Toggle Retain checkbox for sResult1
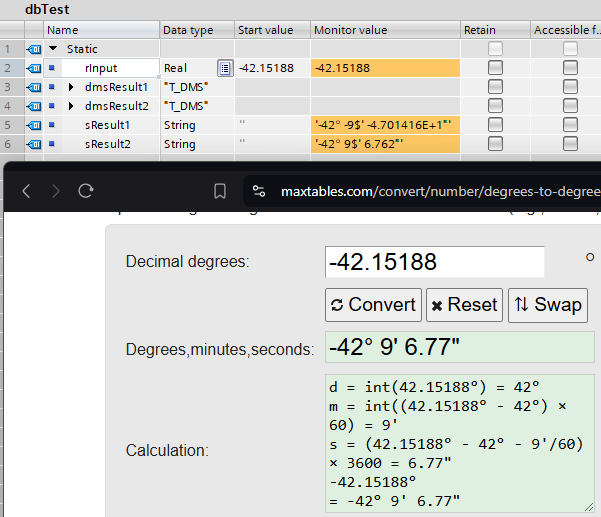 pos(495,125)
